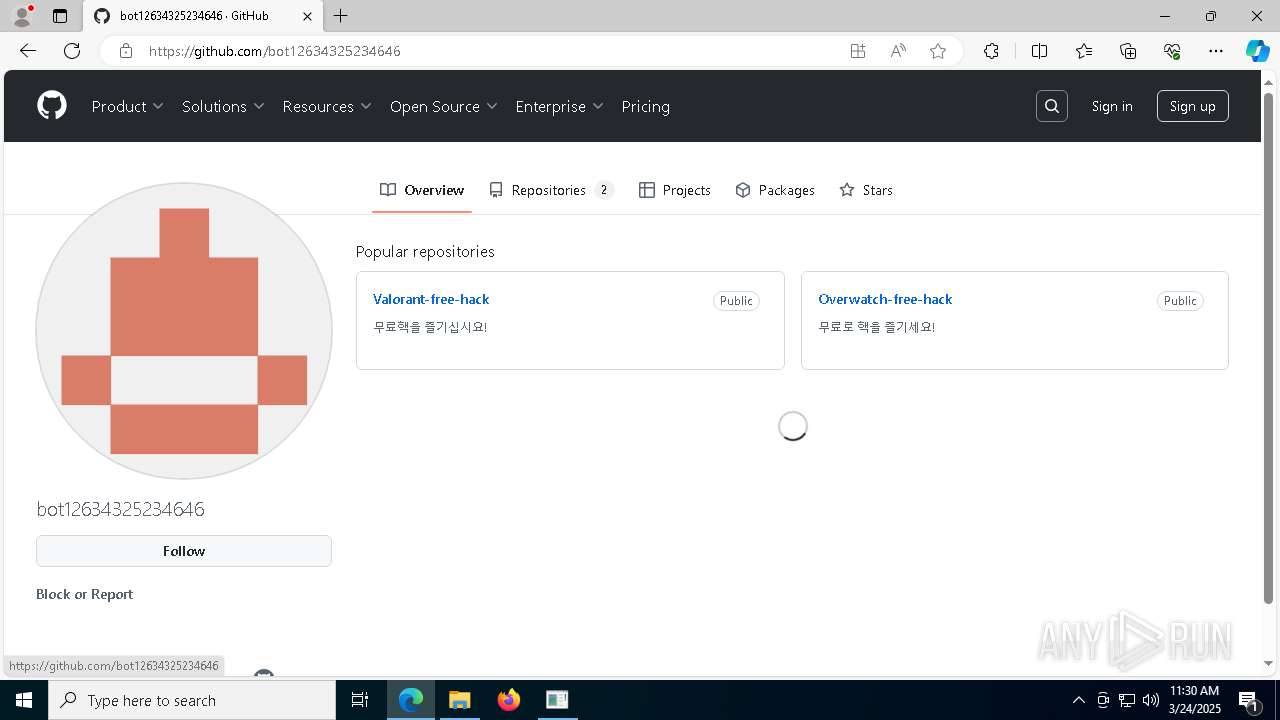The width and height of the screenshot is (1280, 720).
Task: Click the GitHub search magnifier icon
Action: [x=1051, y=106]
